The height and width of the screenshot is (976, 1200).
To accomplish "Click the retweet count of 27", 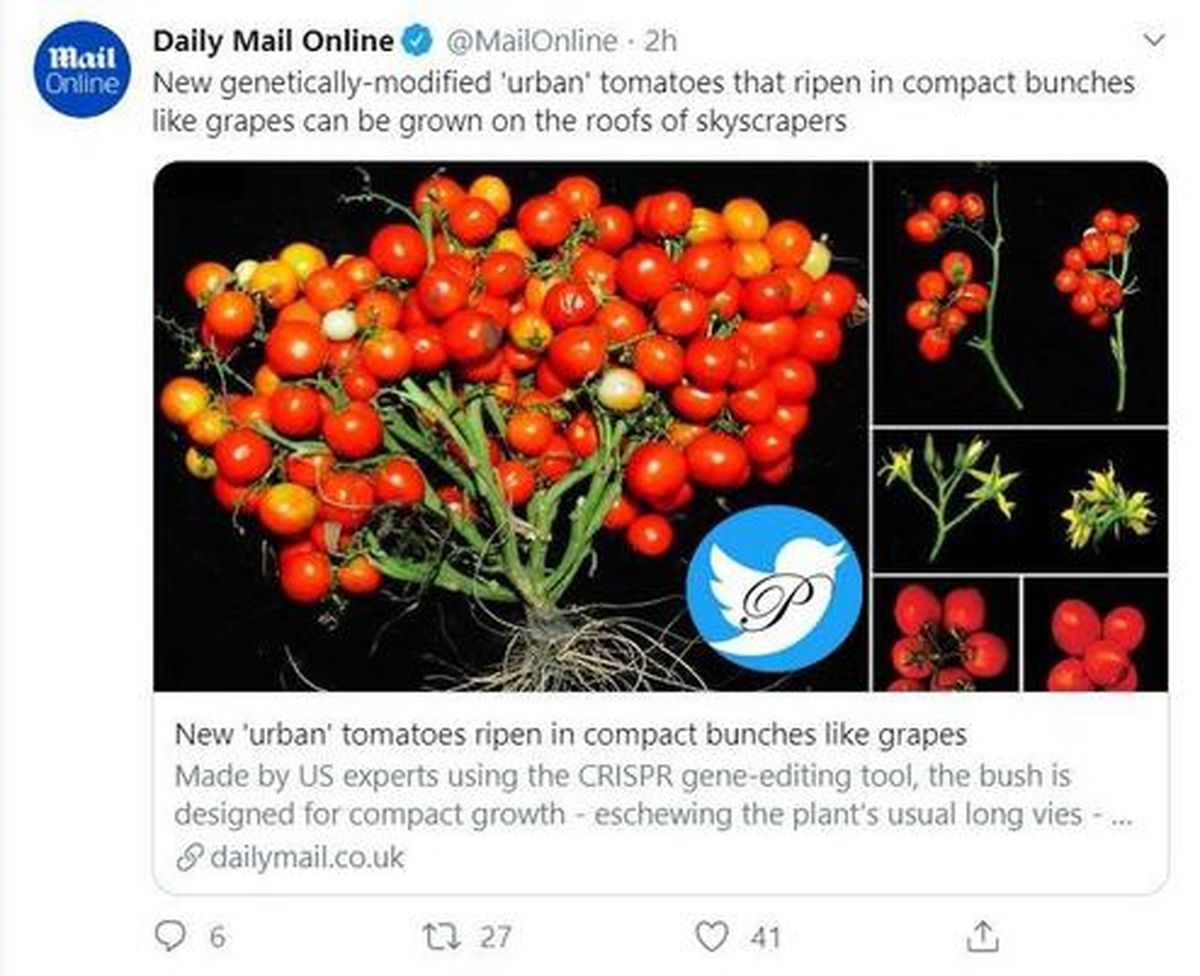I will [495, 937].
